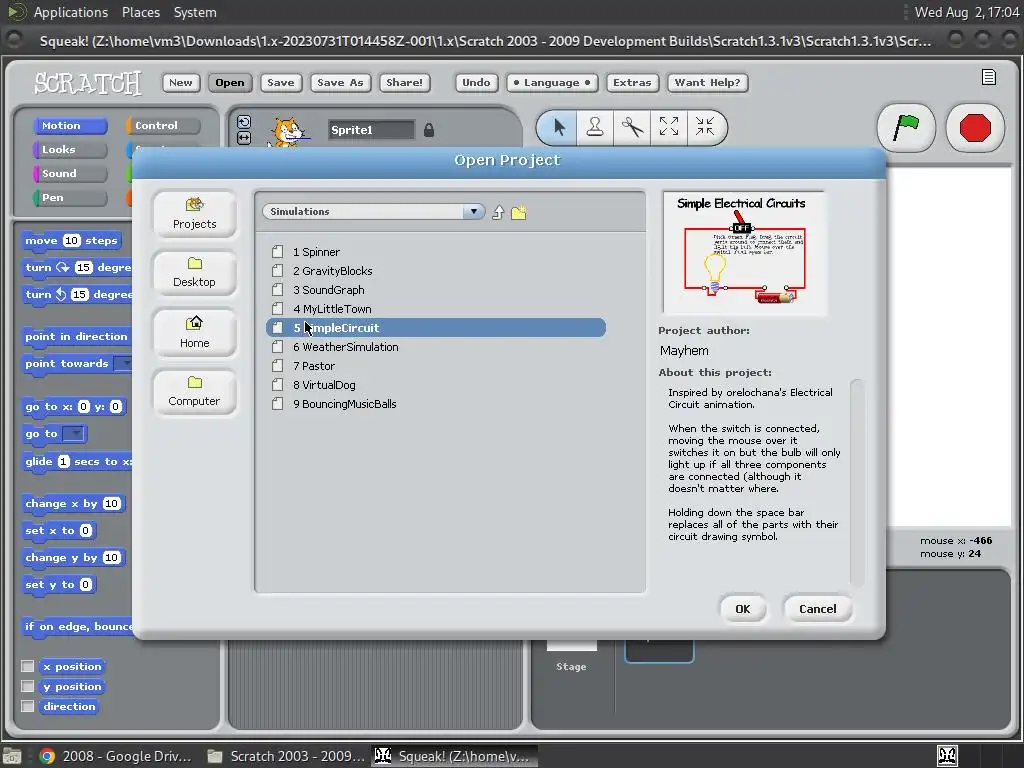Select the stamp duplicate tool
Viewport: 1024px width, 768px height.
pos(594,127)
